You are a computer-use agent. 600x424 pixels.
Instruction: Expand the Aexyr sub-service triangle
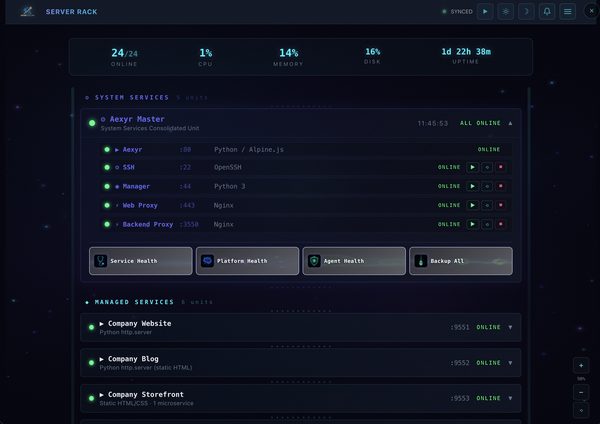point(117,150)
